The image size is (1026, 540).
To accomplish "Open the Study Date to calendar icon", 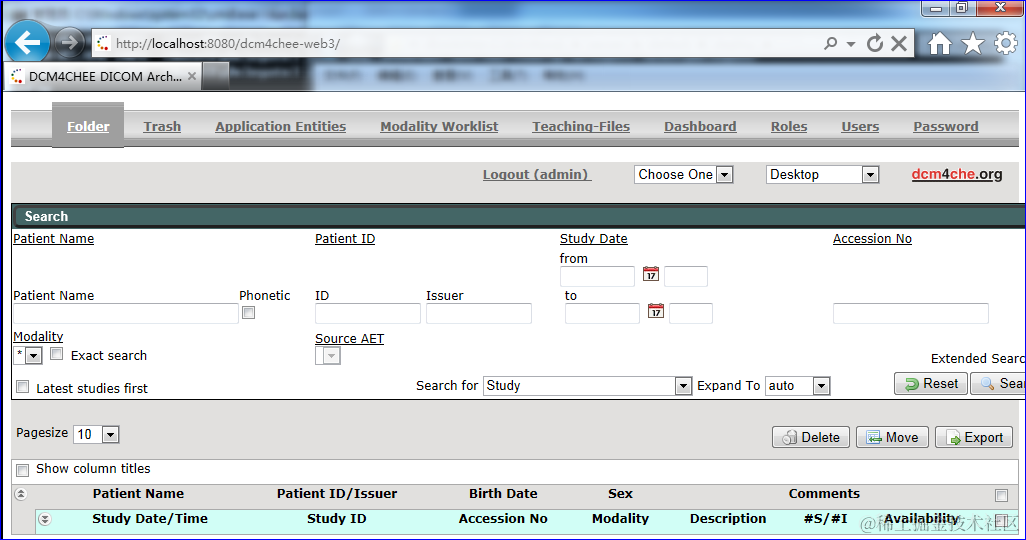I will (x=656, y=311).
